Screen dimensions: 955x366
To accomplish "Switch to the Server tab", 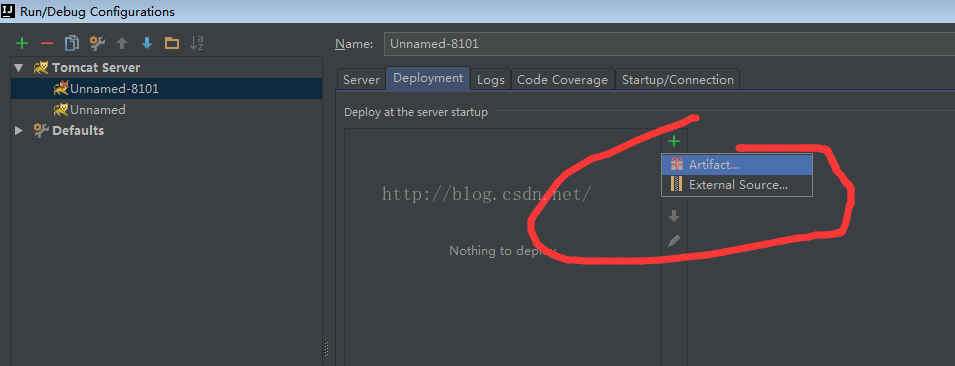I will click(361, 80).
